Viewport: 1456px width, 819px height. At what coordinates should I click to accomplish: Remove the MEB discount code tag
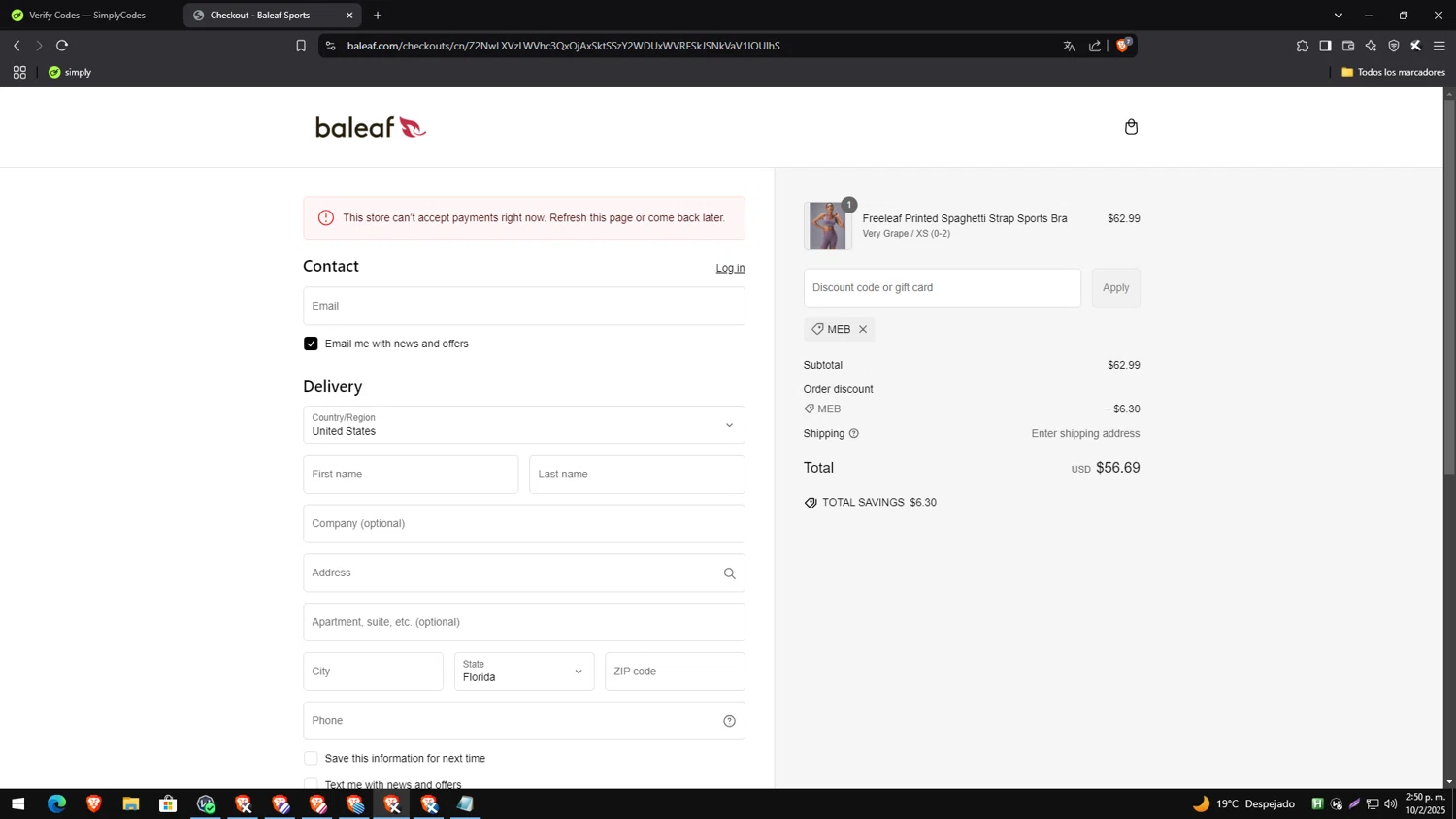point(862,329)
